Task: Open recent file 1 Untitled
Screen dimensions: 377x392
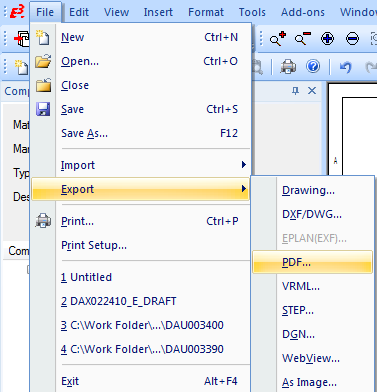Action: [x=140, y=277]
